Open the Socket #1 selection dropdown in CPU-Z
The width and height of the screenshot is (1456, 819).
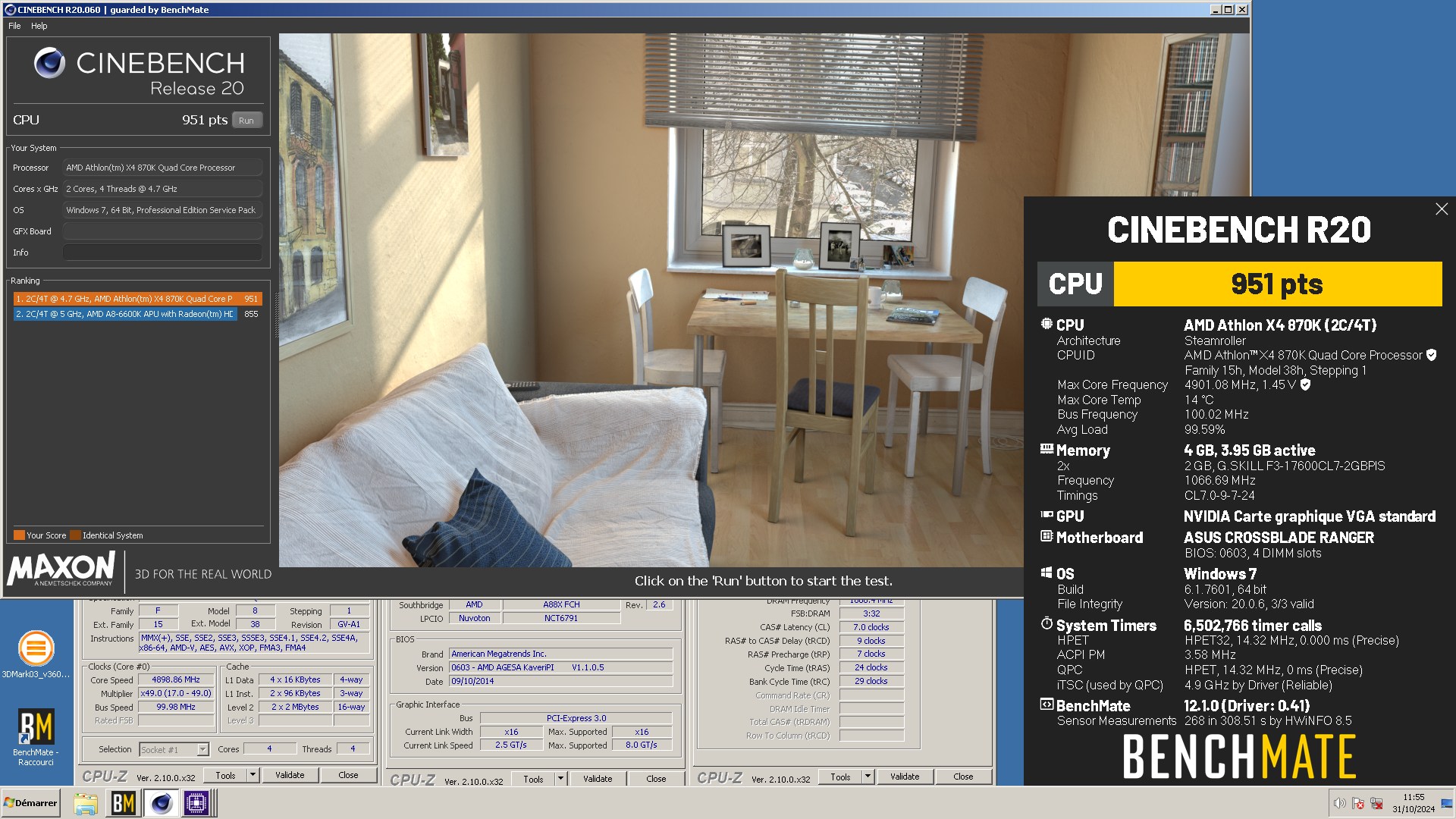[202, 750]
